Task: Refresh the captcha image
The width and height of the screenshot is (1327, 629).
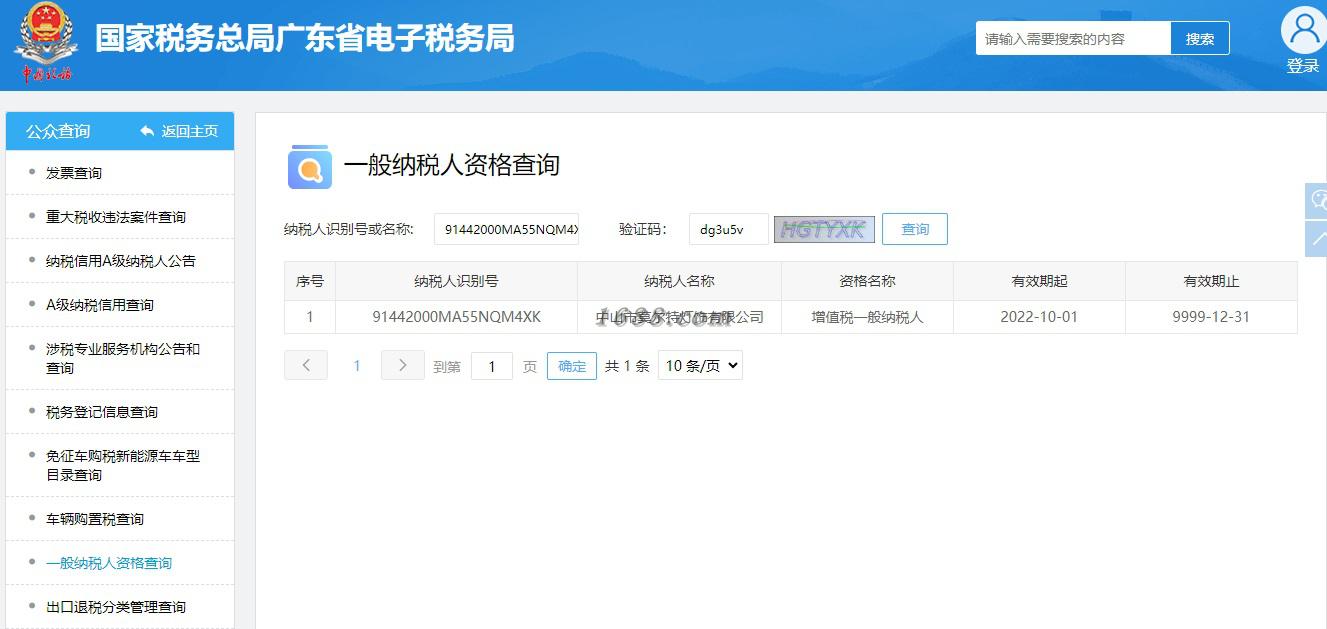Action: click(824, 229)
